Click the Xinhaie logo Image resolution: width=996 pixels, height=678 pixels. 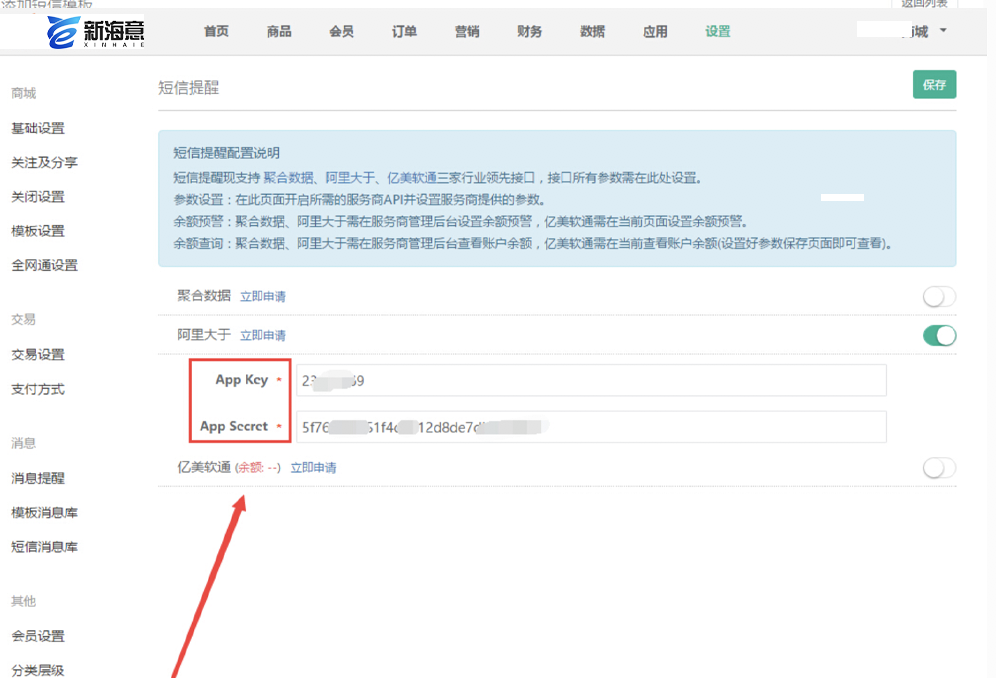pyautogui.click(x=96, y=32)
